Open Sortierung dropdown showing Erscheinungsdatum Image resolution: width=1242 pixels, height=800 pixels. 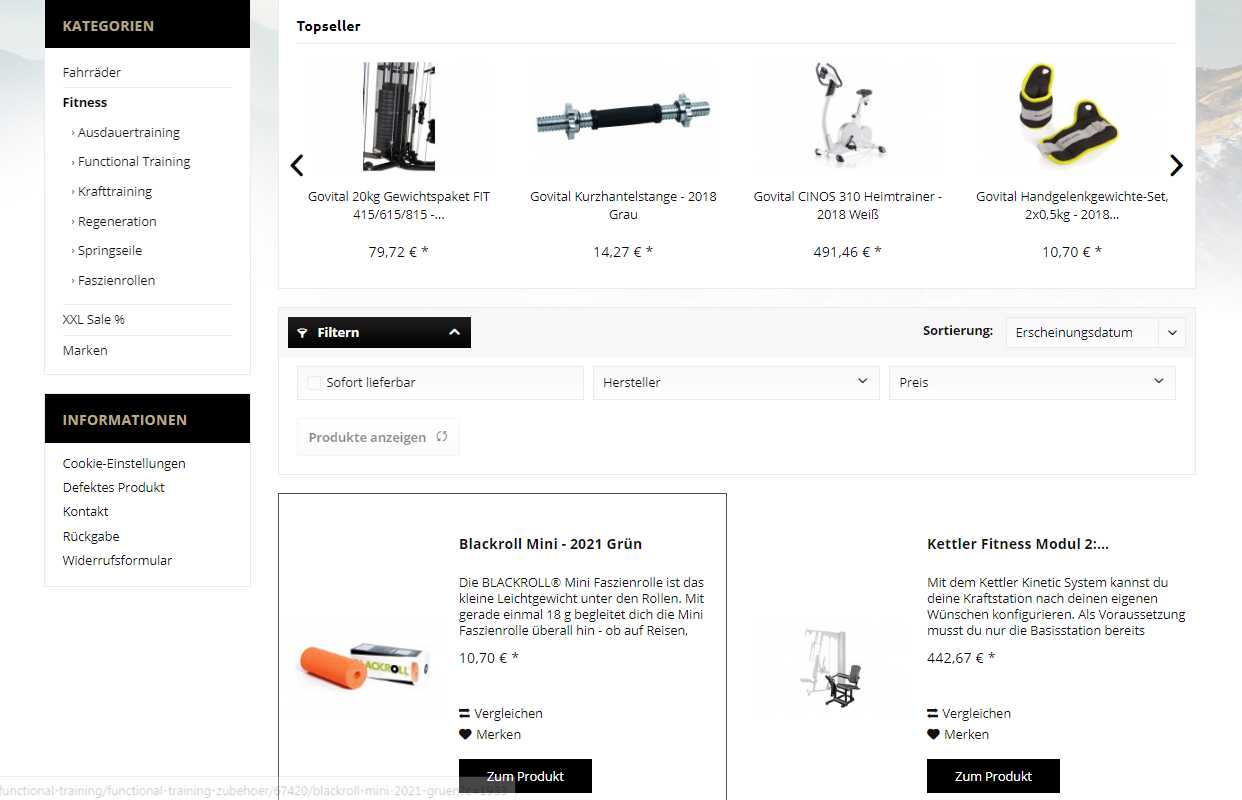pos(1095,332)
